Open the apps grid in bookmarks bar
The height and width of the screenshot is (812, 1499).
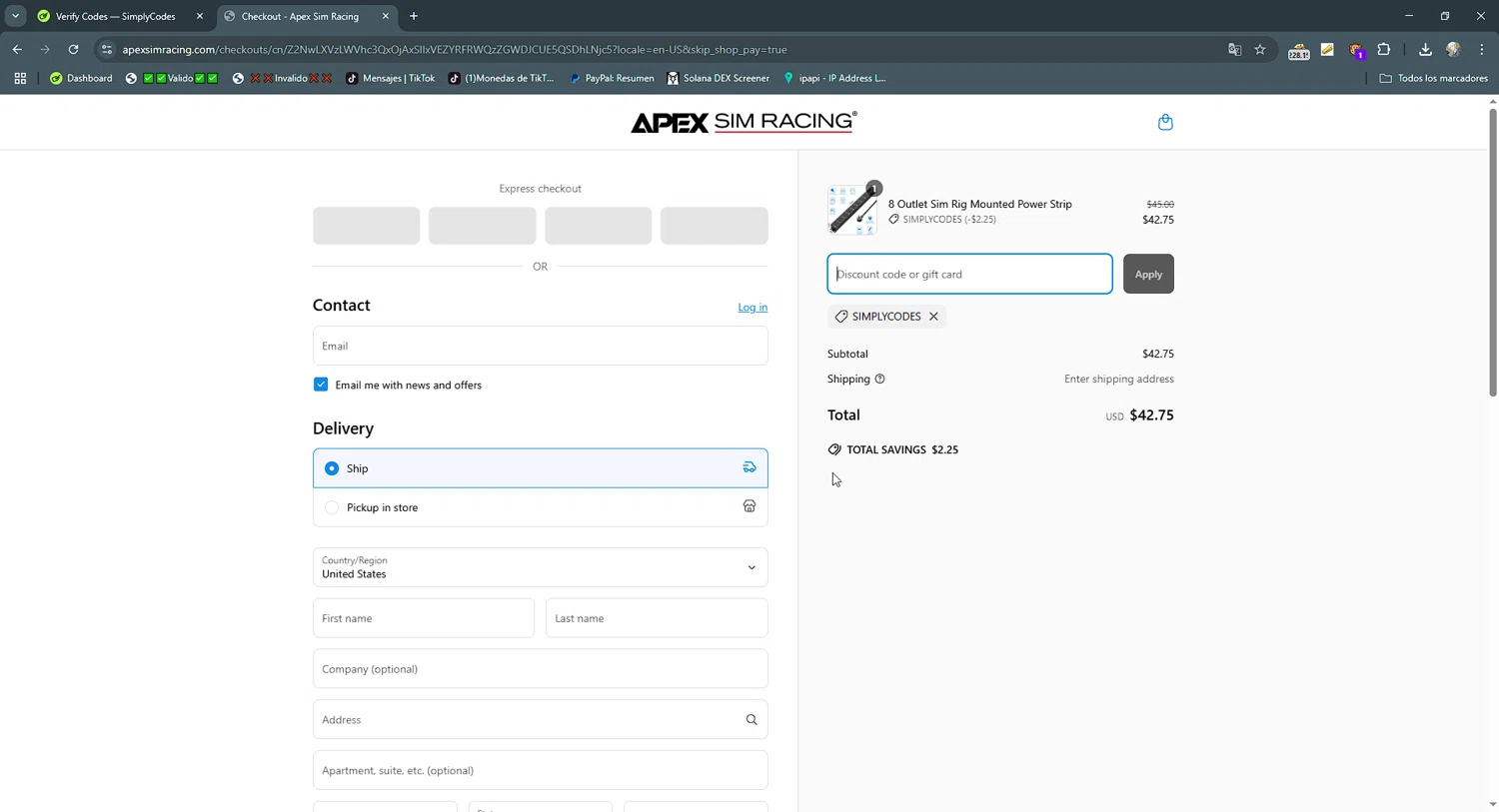(x=20, y=78)
